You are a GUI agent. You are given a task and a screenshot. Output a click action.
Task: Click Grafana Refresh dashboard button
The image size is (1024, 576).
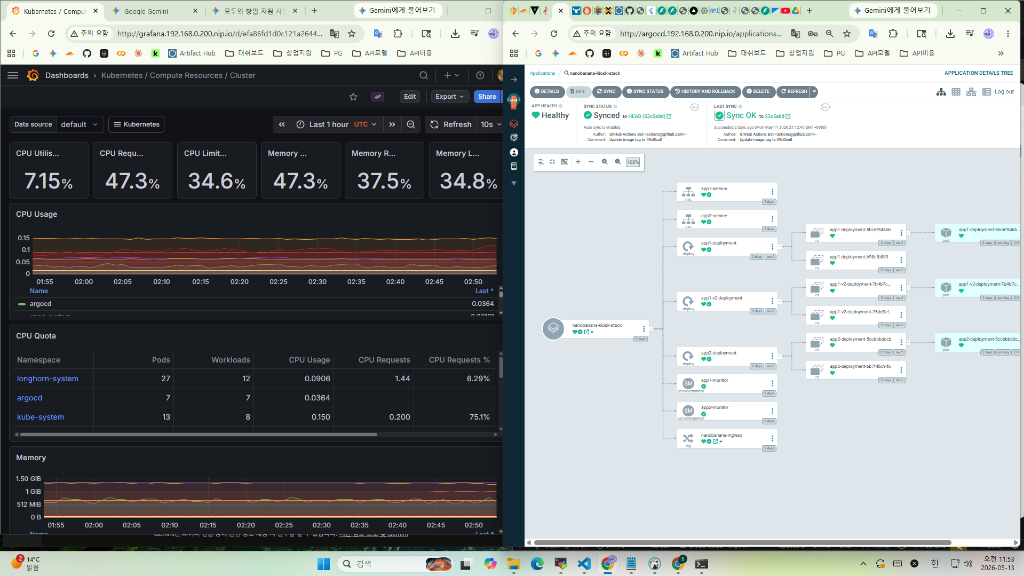click(451, 124)
